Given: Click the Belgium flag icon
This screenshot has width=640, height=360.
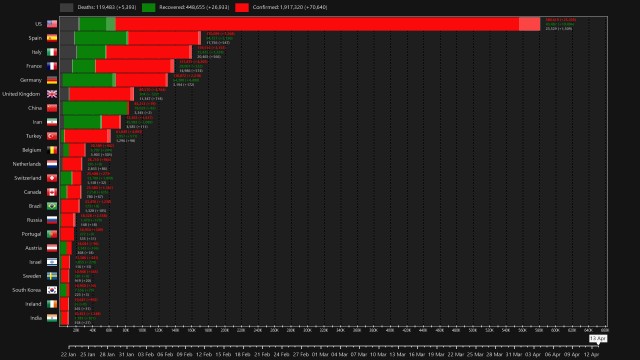Looking at the screenshot, I should 52,150.
